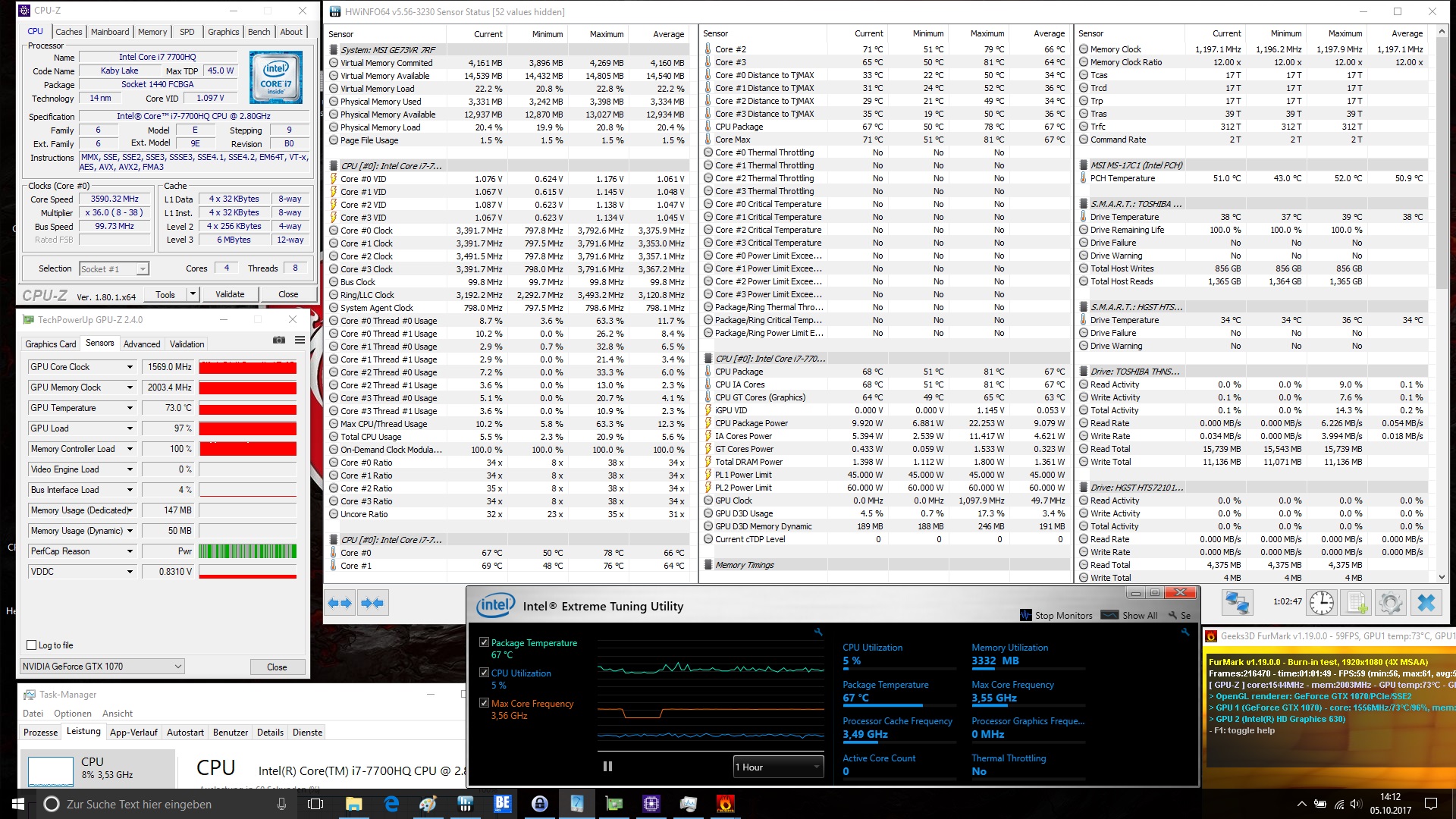Image resolution: width=1456 pixels, height=819 pixels.
Task: Open HWiNFO sensor settings gear icon
Action: (x=1391, y=603)
